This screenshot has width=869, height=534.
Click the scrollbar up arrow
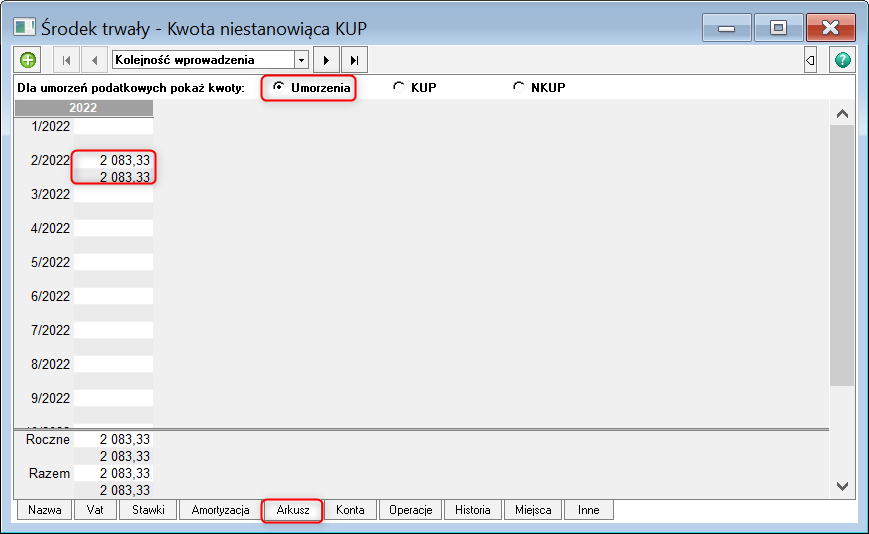point(842,114)
